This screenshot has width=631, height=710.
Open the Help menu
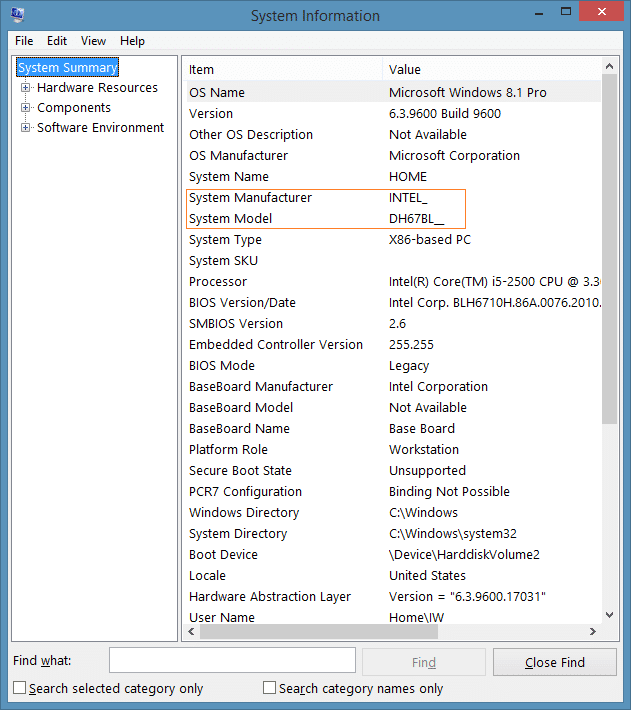point(132,41)
